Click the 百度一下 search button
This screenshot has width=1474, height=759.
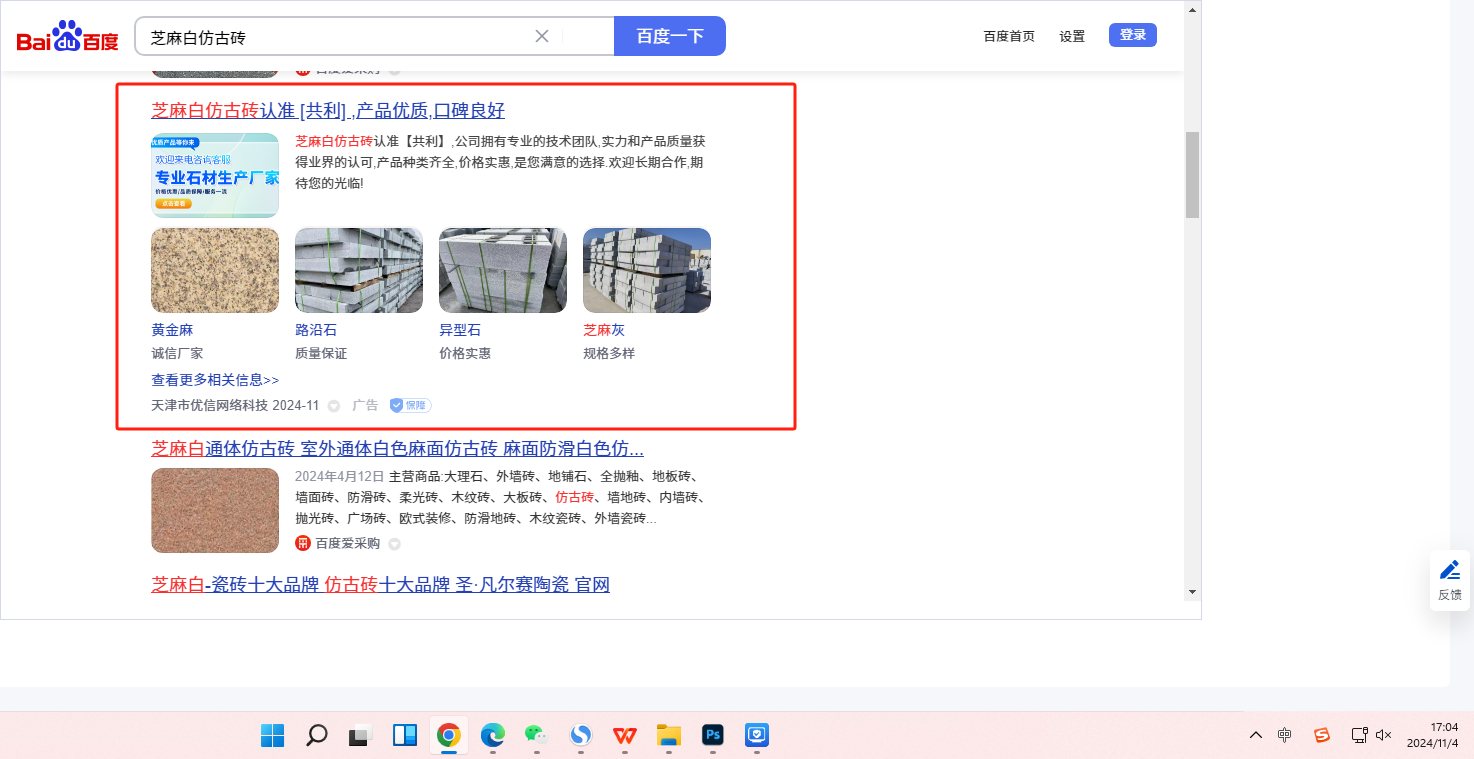coord(670,36)
